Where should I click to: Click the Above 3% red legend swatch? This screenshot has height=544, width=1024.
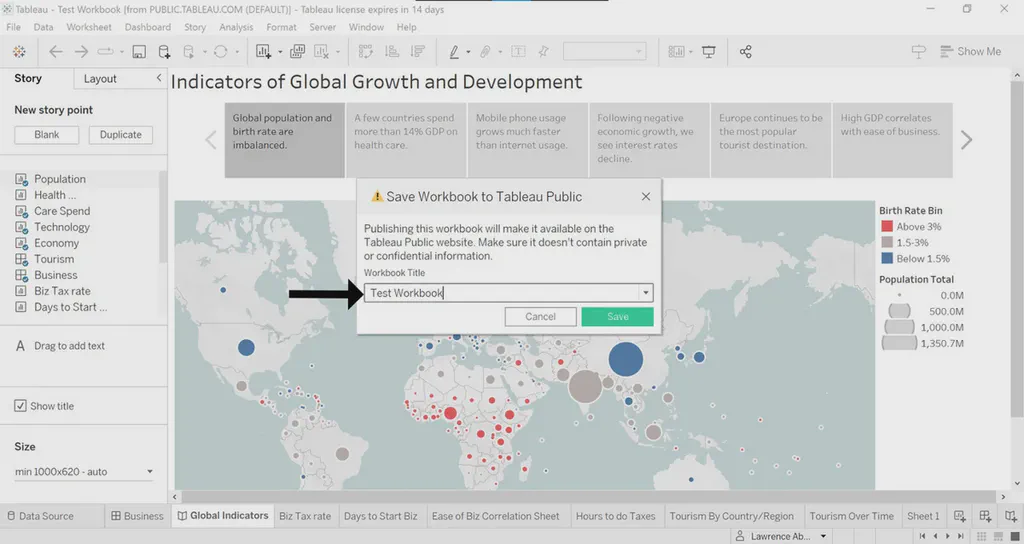887,227
